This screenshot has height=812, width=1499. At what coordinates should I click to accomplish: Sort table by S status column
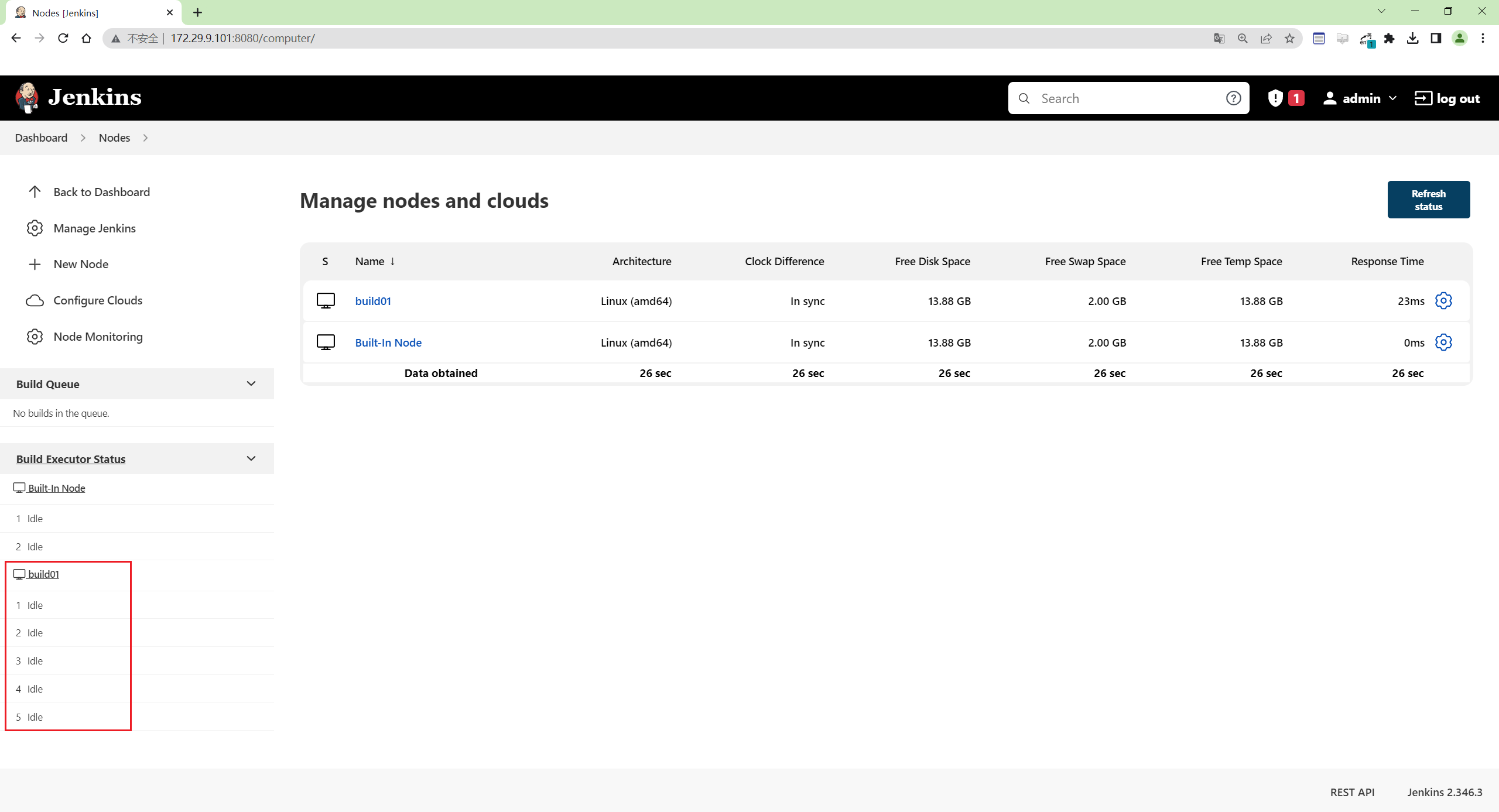325,261
